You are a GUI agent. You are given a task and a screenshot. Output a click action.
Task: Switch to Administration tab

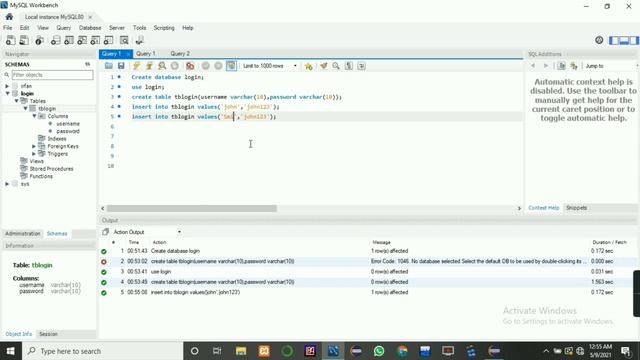click(x=22, y=234)
